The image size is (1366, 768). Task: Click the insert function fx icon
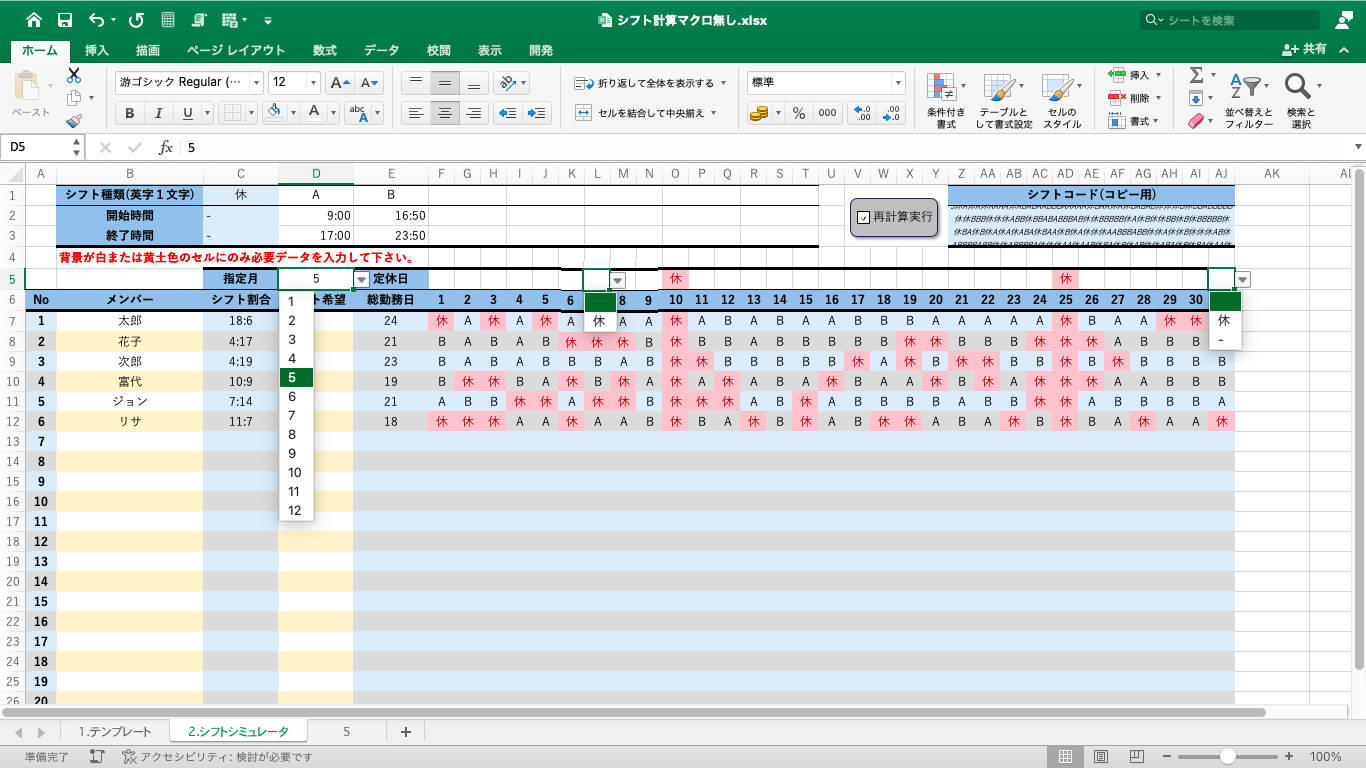[166, 147]
